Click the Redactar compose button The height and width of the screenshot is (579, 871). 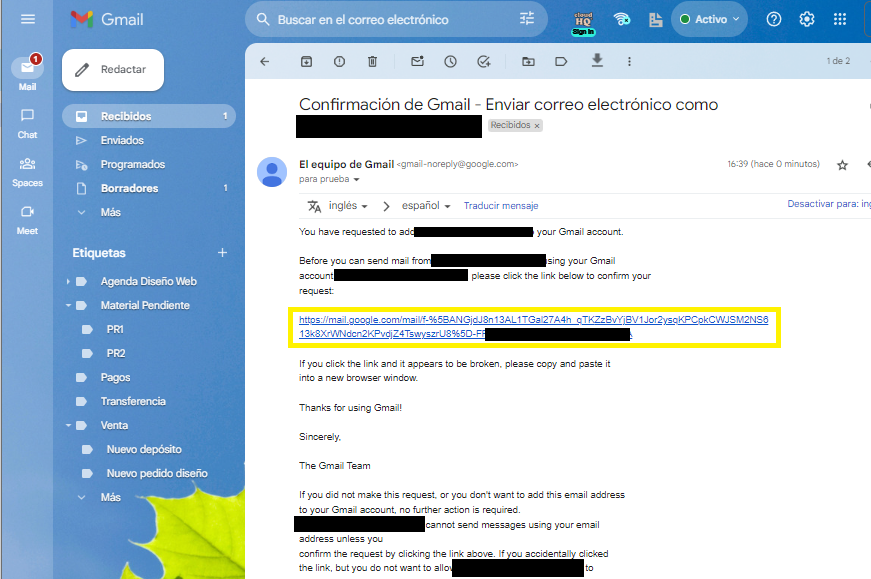pyautogui.click(x=112, y=69)
